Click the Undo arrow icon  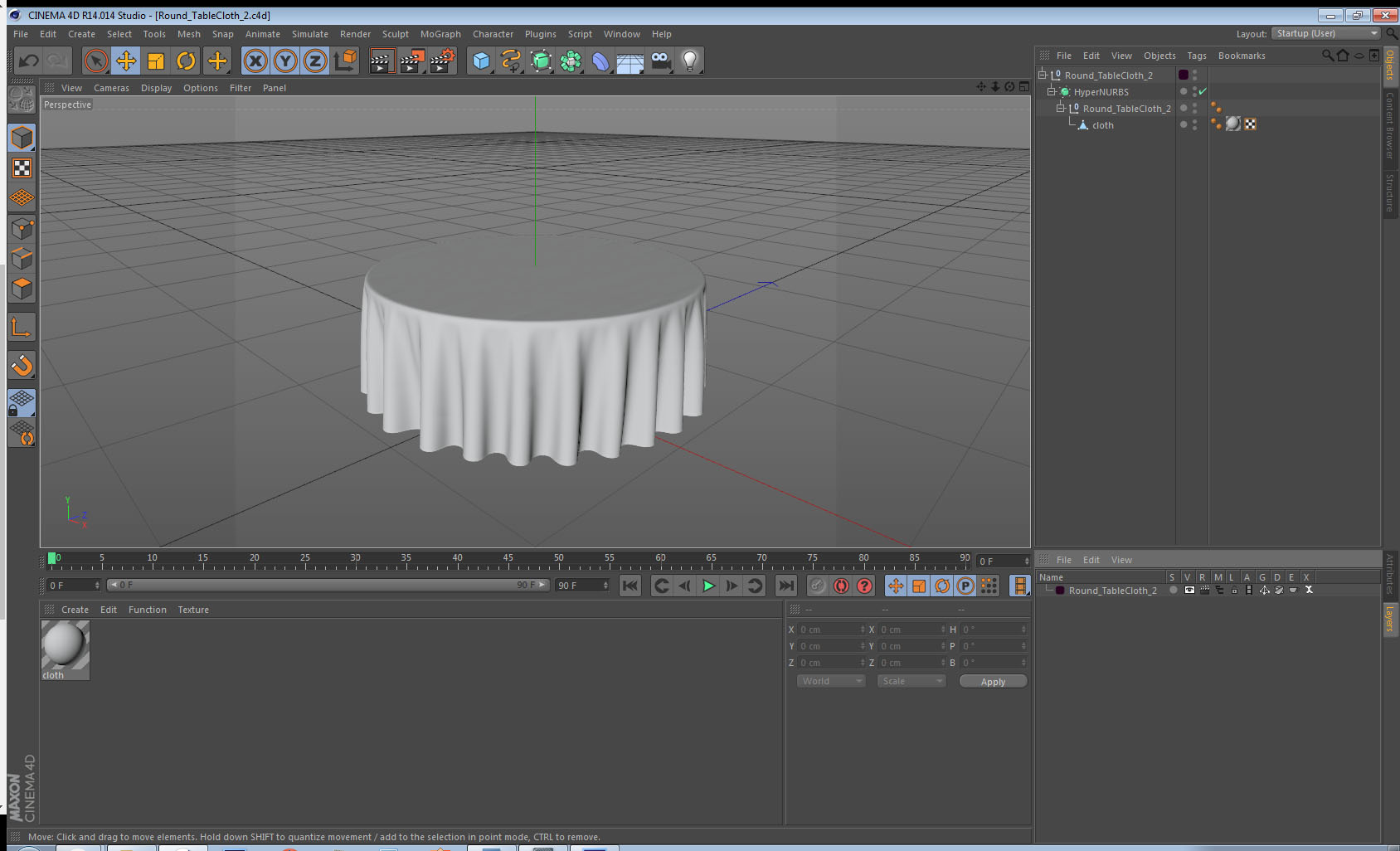28,61
